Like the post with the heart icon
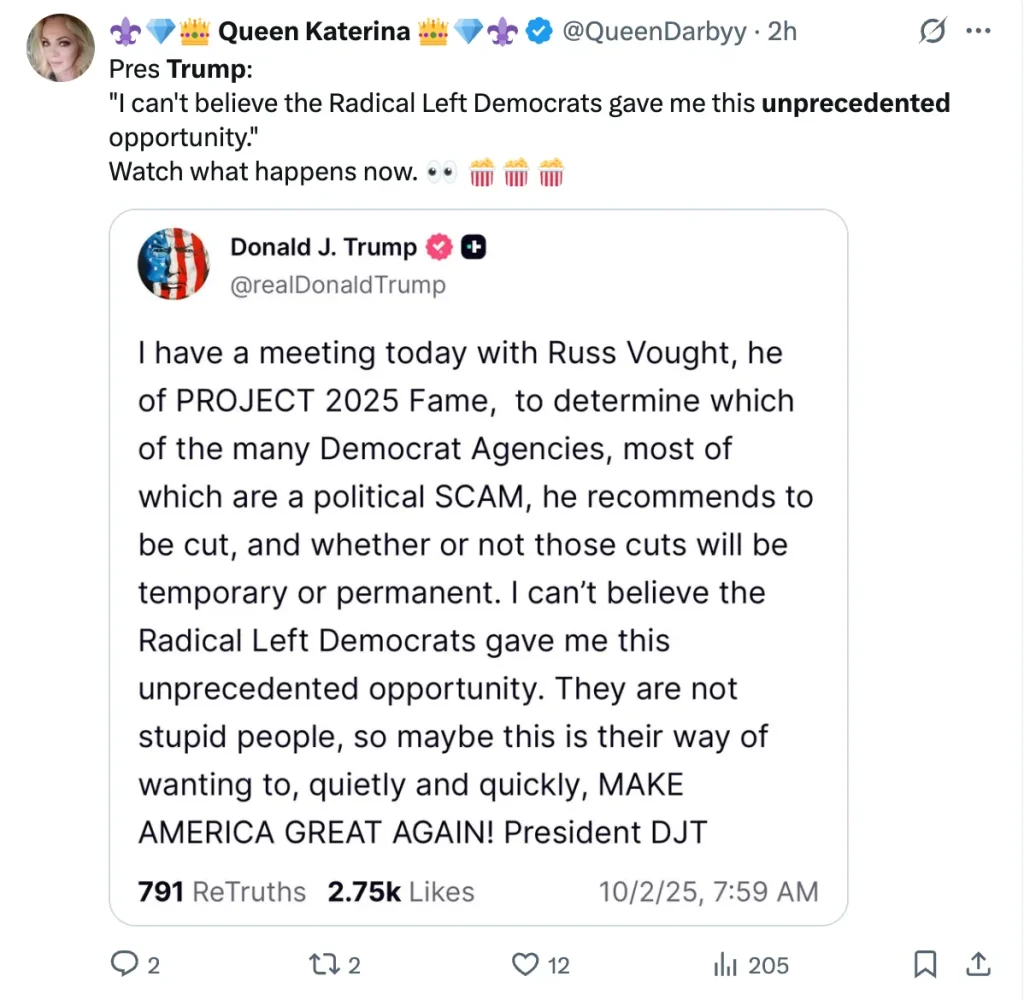1024x1000 pixels. point(526,964)
